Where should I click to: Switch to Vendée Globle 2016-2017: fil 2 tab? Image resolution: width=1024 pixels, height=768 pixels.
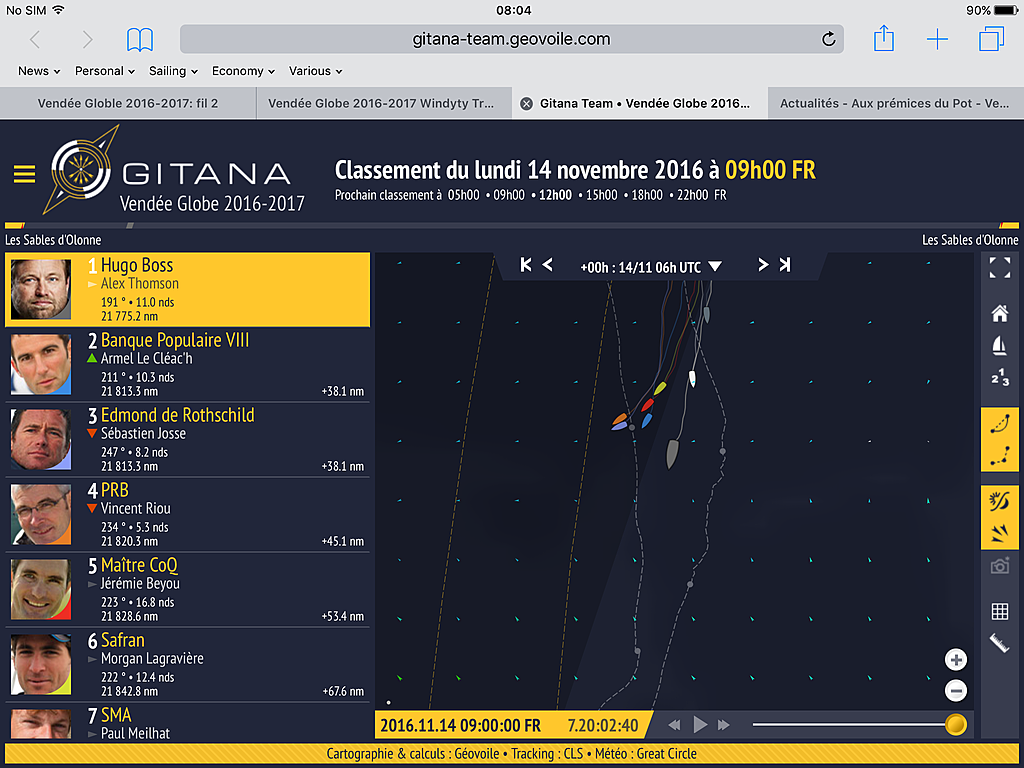coord(128,103)
